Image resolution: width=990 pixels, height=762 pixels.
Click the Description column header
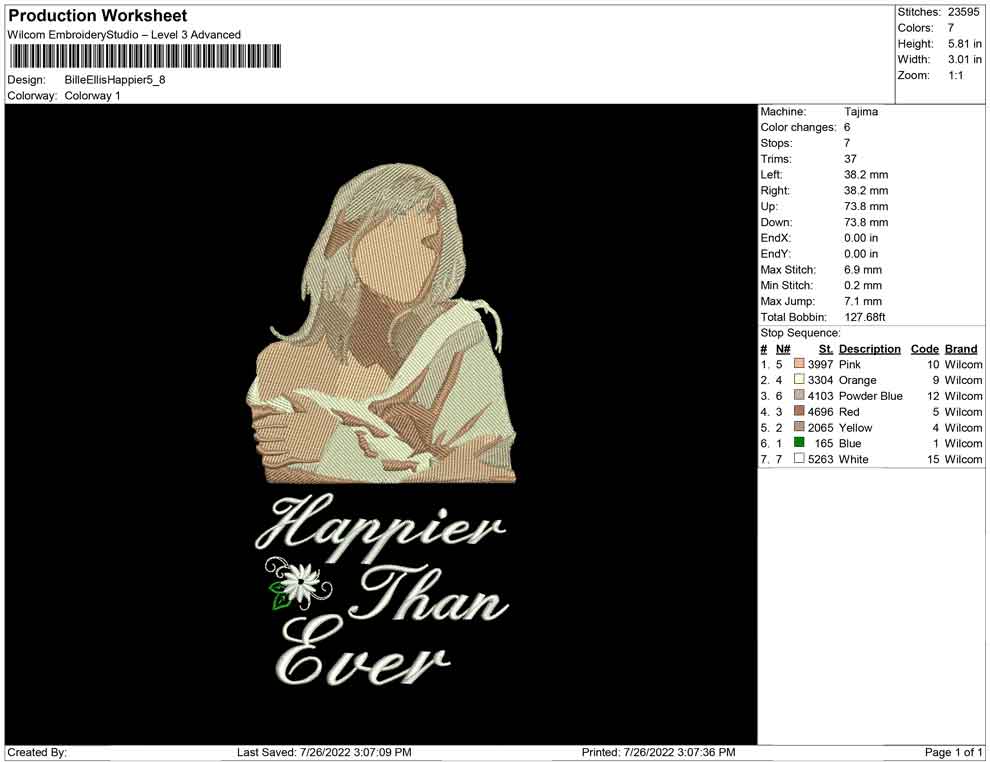869,349
